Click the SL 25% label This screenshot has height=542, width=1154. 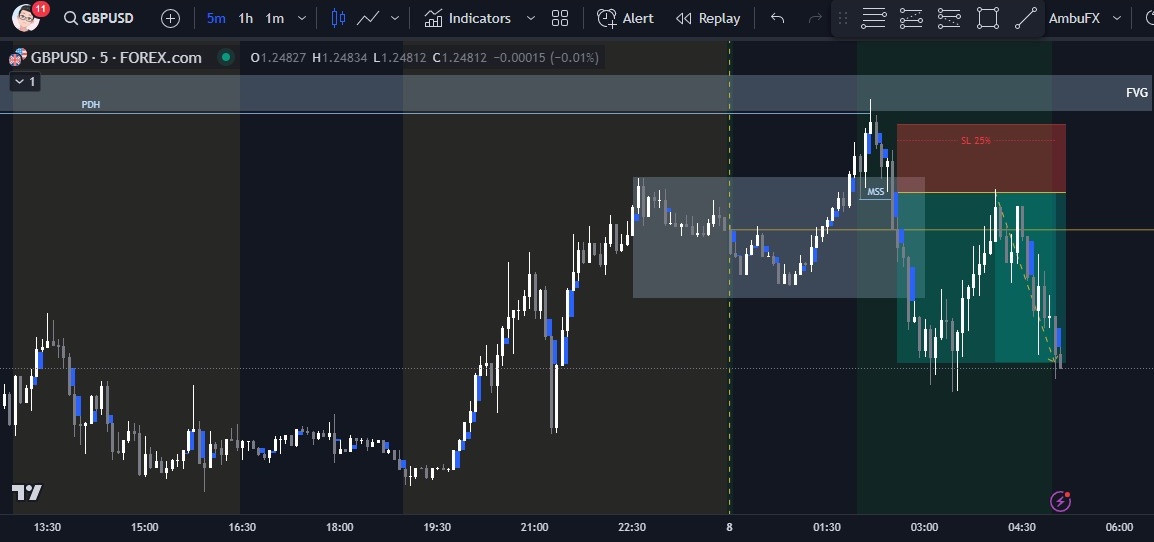click(976, 141)
